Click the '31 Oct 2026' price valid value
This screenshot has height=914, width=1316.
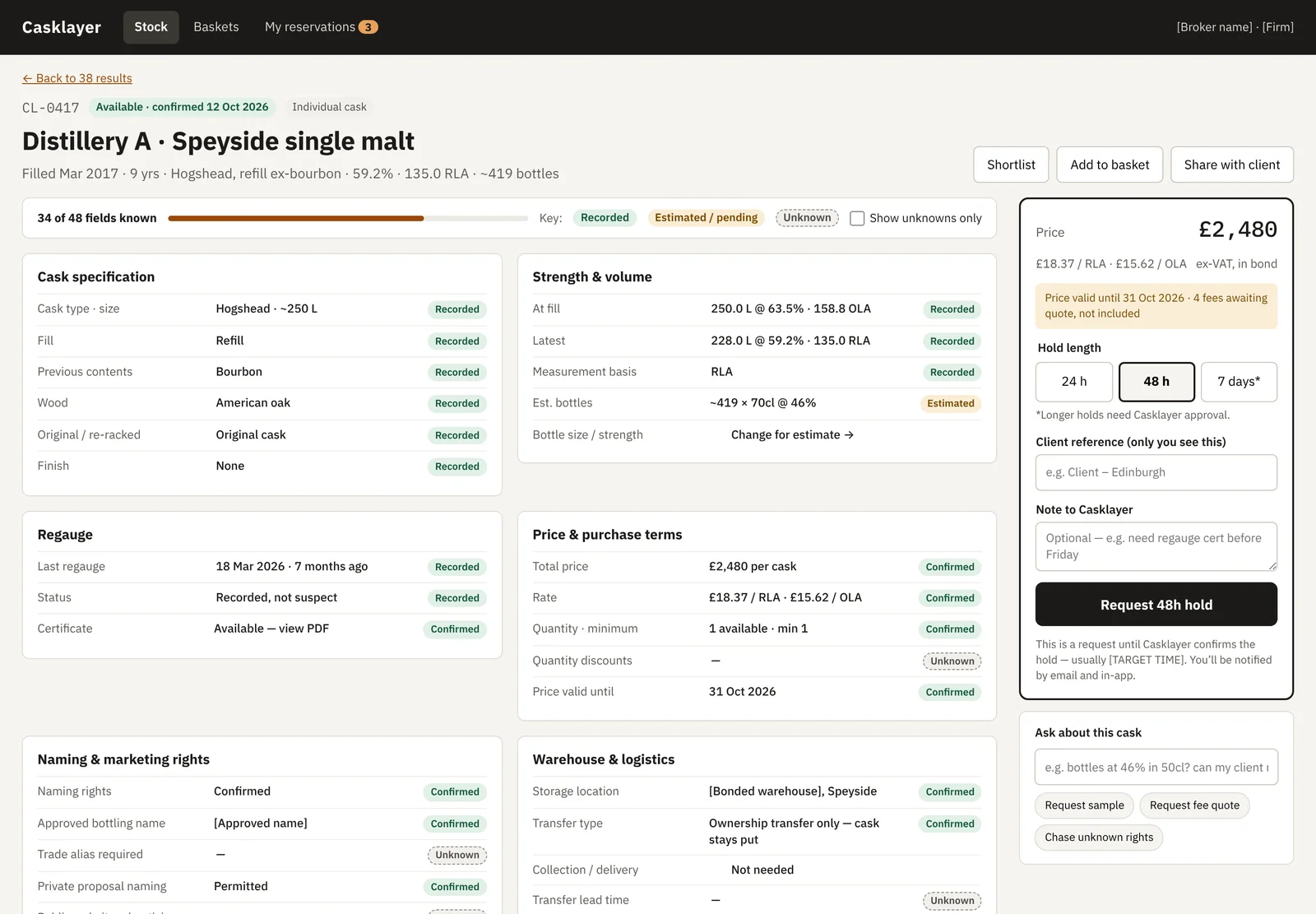(x=742, y=692)
